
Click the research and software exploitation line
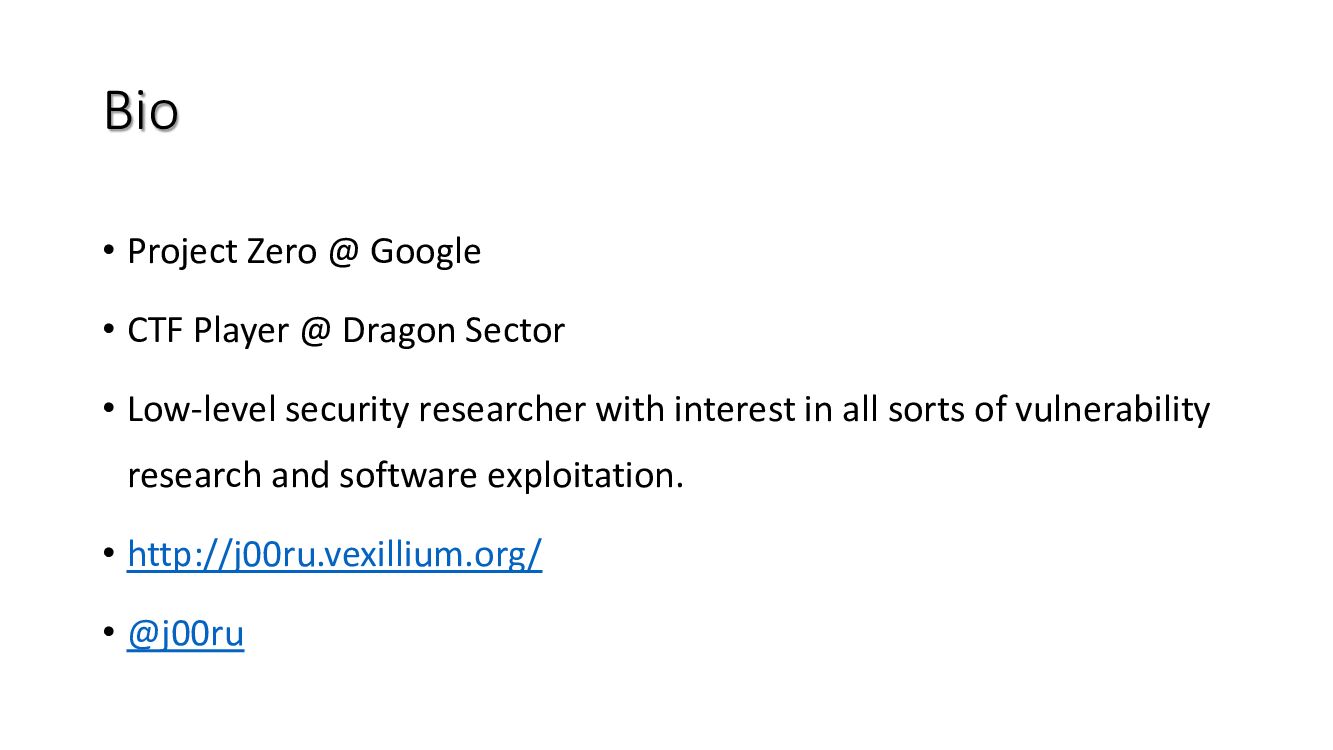pyautogui.click(x=405, y=475)
